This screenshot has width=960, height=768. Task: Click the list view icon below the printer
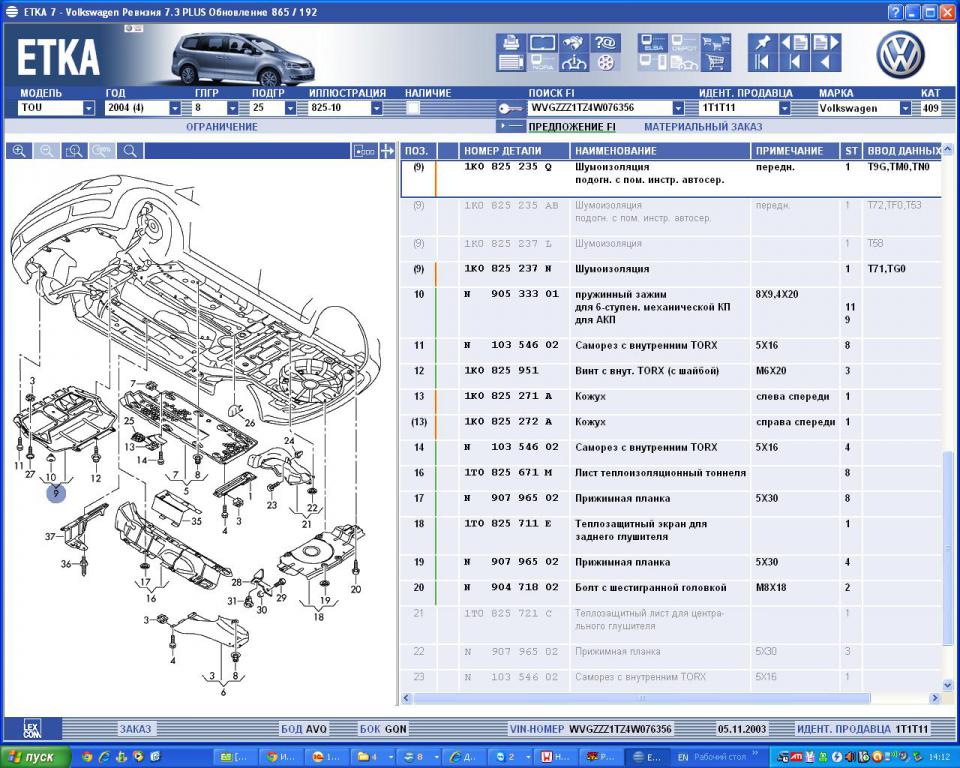pos(511,62)
